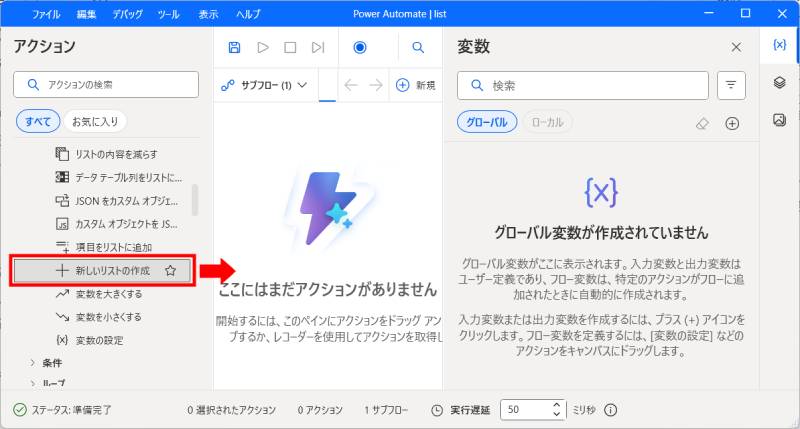Open run delay info icon
Viewport: 800px width, 429px height.
(x=611, y=410)
